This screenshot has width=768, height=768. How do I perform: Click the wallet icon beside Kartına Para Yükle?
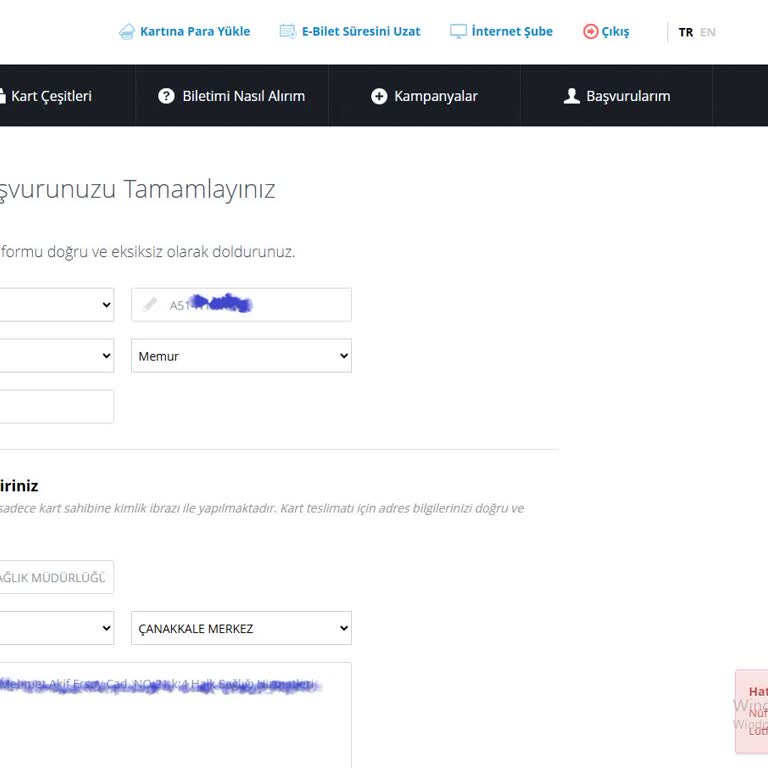pos(127,32)
